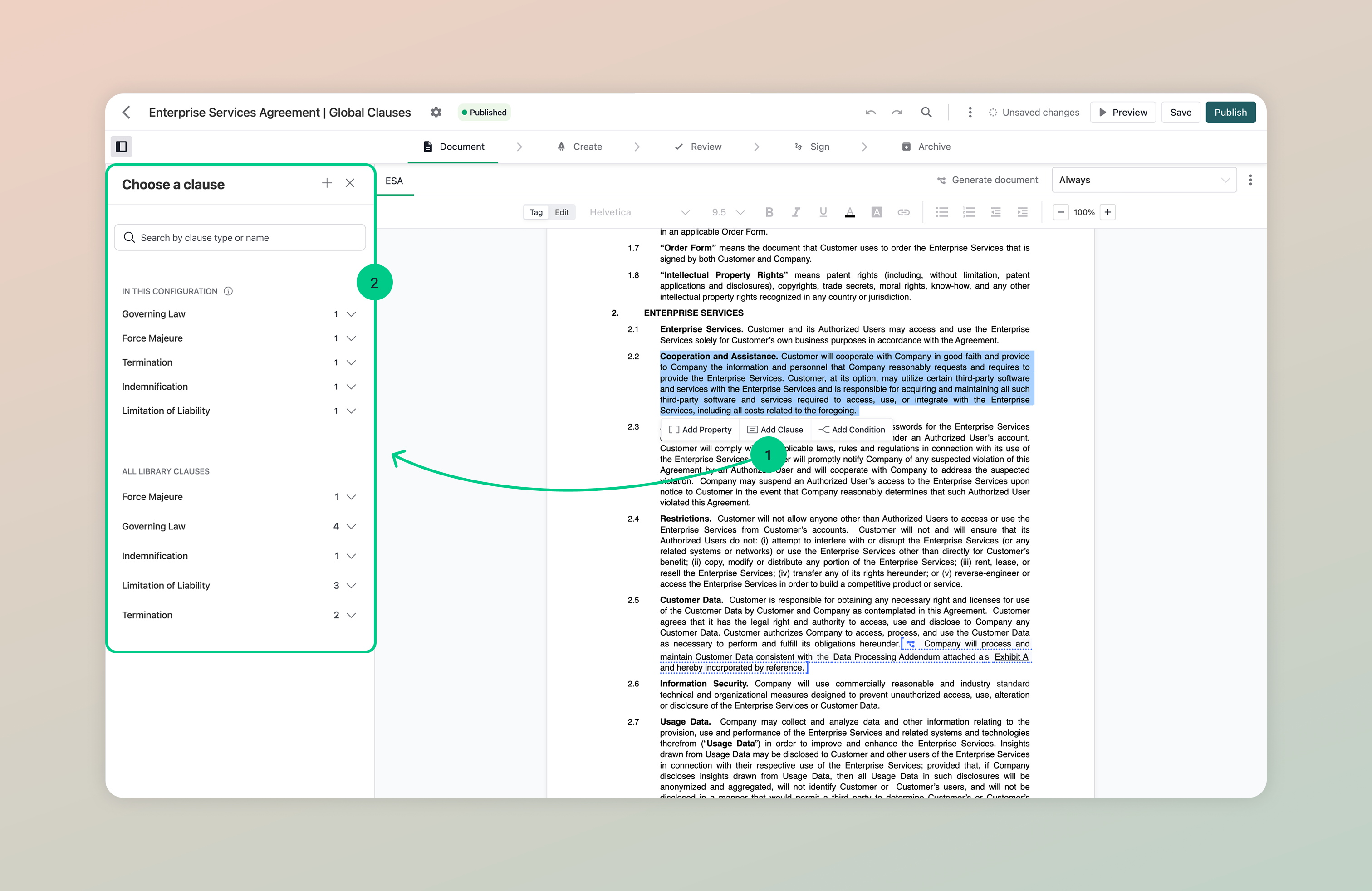This screenshot has width=1372, height=891.
Task: Open the text color picker
Action: (x=850, y=212)
